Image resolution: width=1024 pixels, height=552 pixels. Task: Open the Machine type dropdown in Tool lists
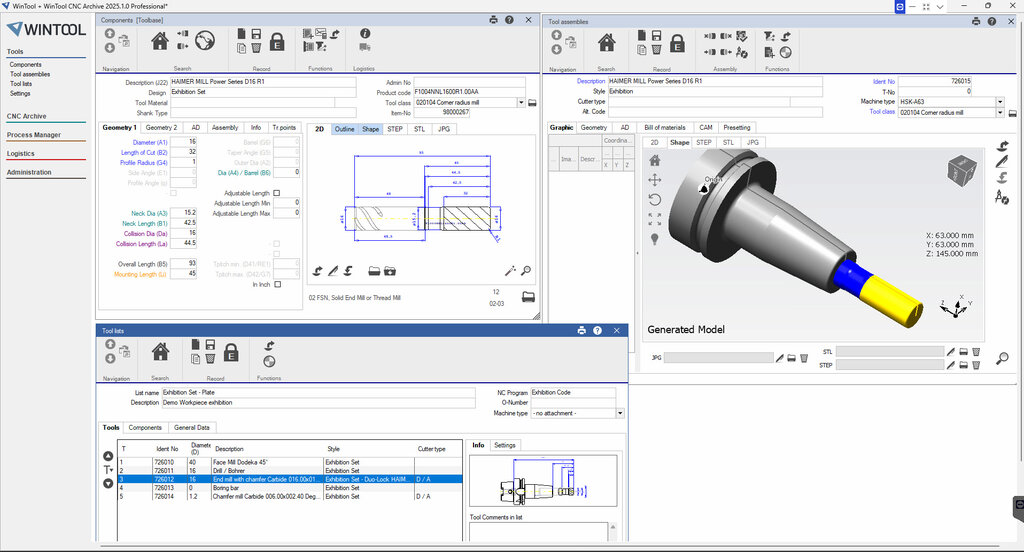(x=620, y=413)
